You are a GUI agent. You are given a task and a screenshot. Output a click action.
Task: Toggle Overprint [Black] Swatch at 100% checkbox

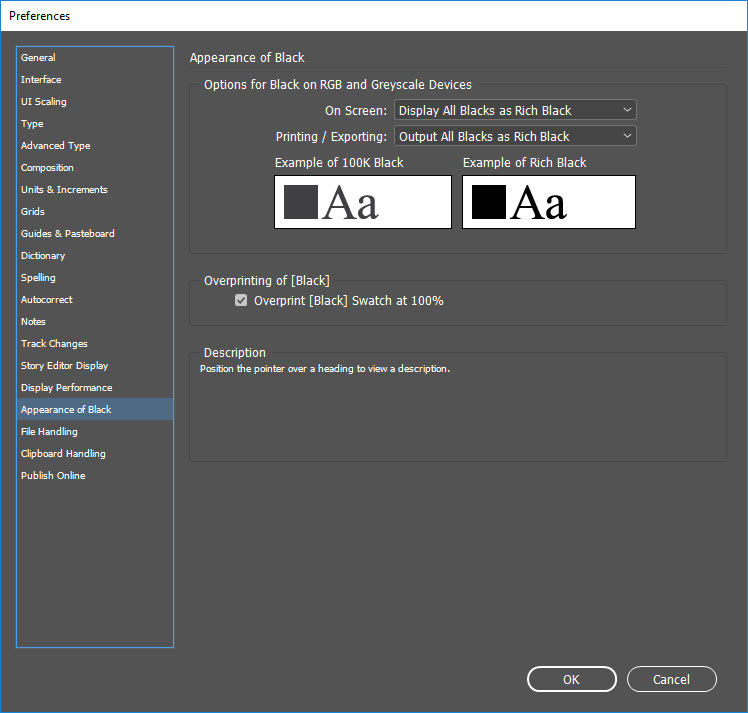[241, 300]
